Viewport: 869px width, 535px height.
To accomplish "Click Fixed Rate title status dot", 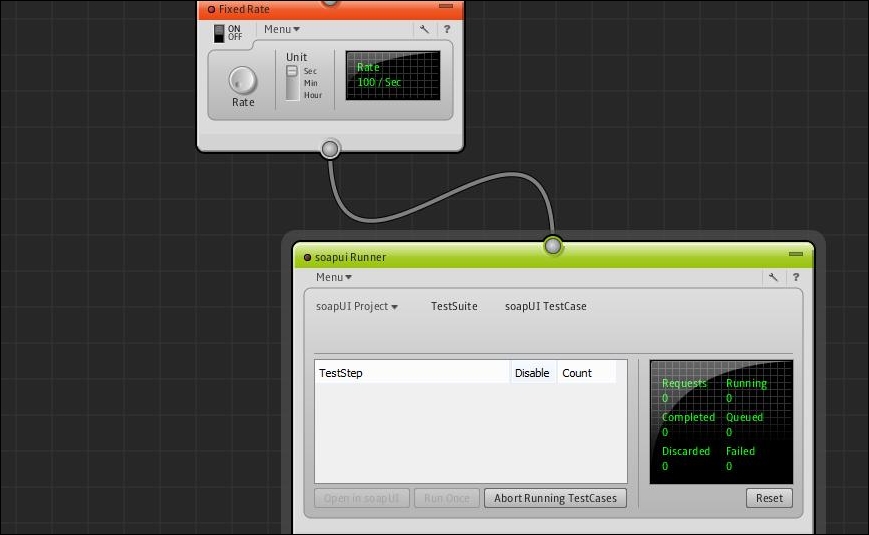I will (211, 9).
